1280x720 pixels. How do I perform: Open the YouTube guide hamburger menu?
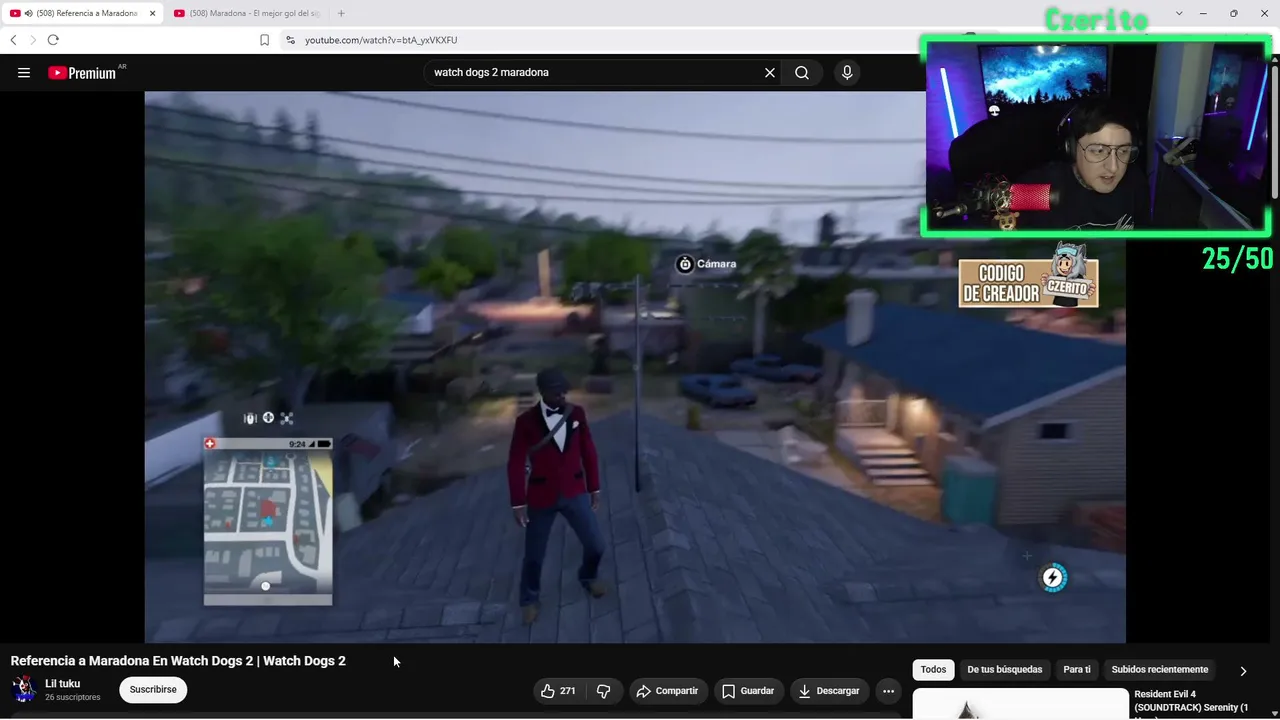pos(24,72)
